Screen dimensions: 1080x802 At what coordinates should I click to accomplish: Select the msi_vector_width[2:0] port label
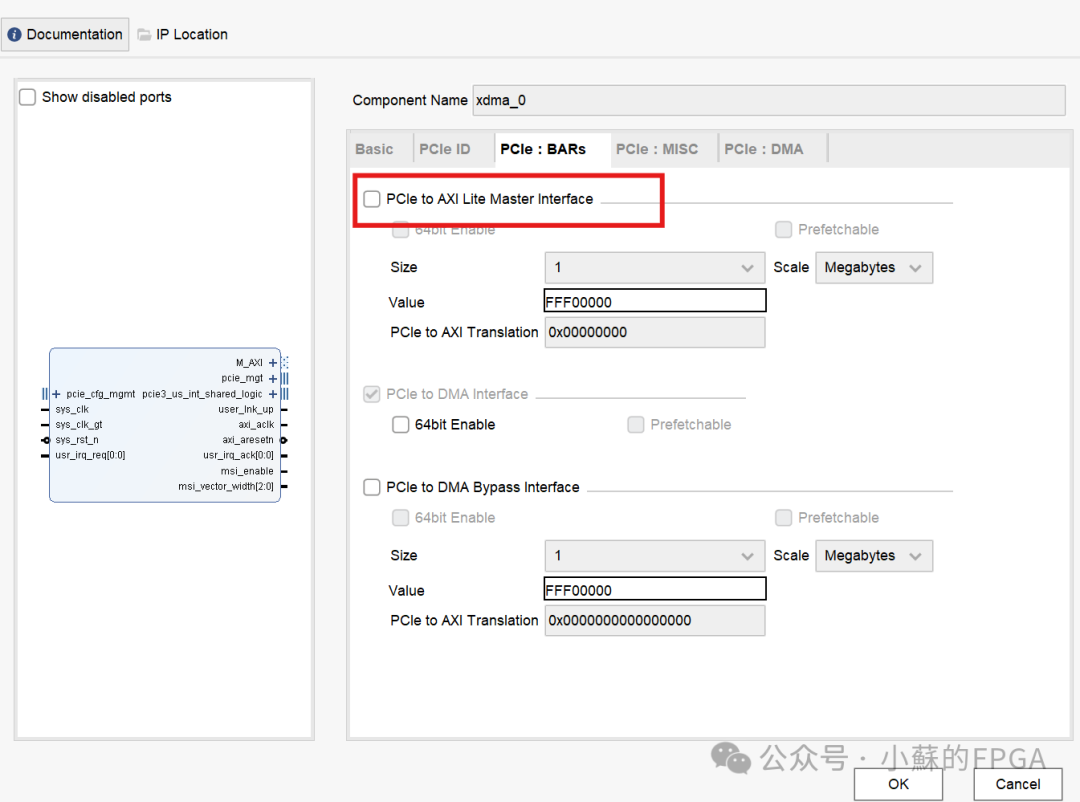[226, 486]
